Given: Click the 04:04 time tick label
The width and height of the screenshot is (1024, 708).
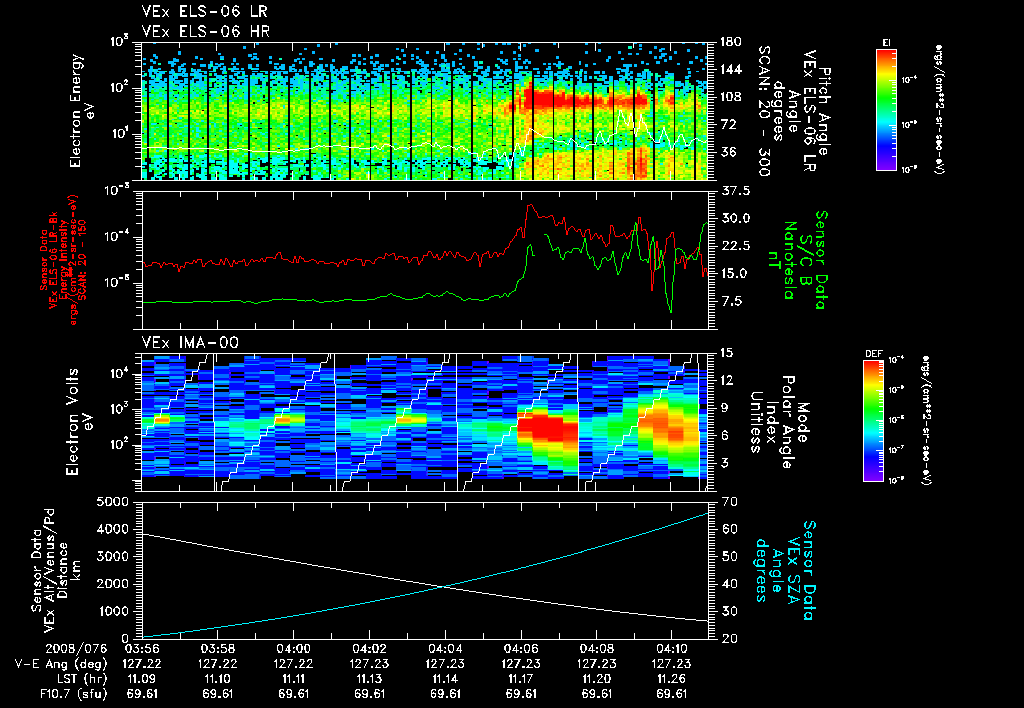Looking at the screenshot, I should [x=445, y=649].
